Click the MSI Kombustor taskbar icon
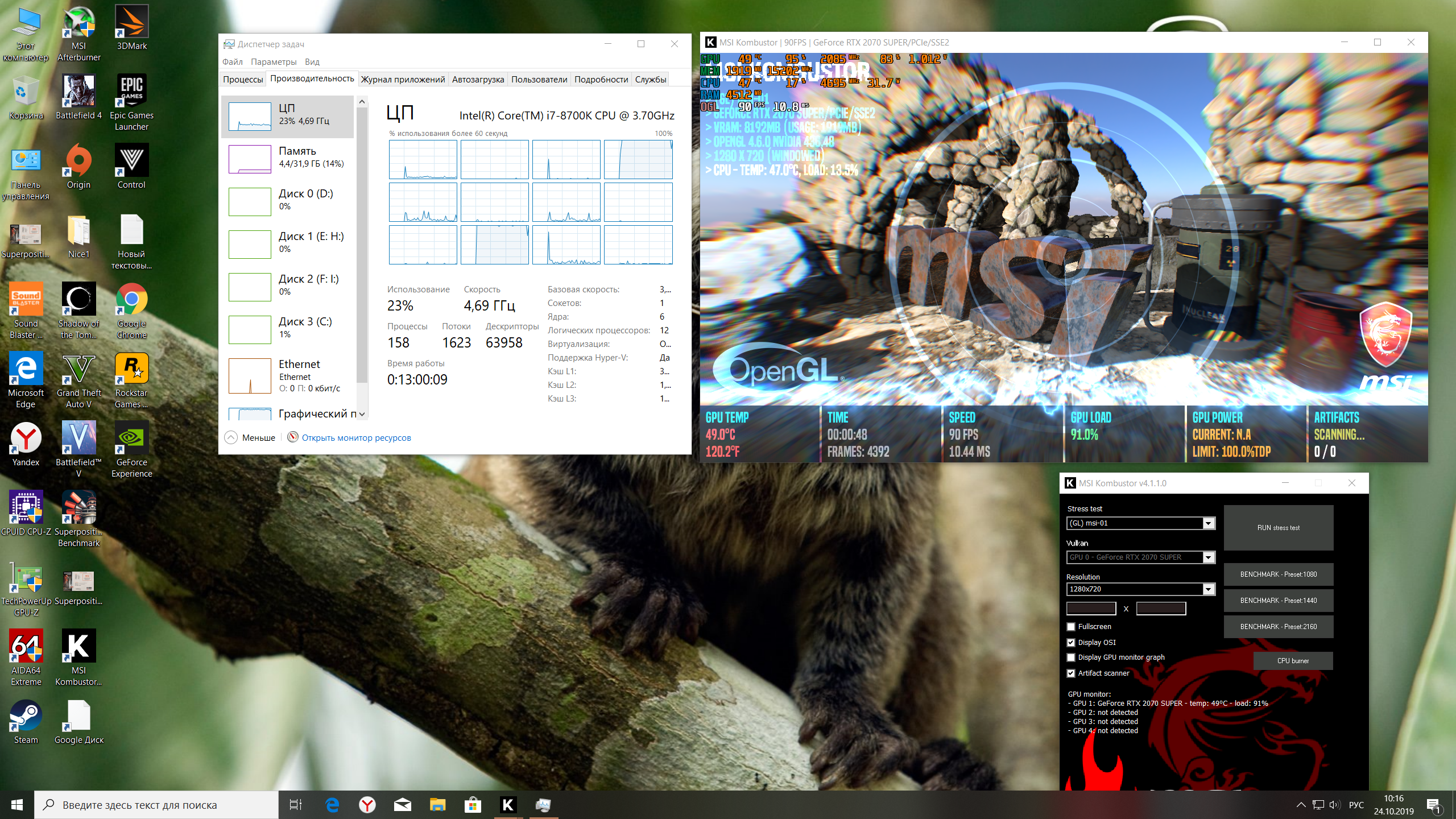Image resolution: width=1456 pixels, height=819 pixels. point(508,805)
